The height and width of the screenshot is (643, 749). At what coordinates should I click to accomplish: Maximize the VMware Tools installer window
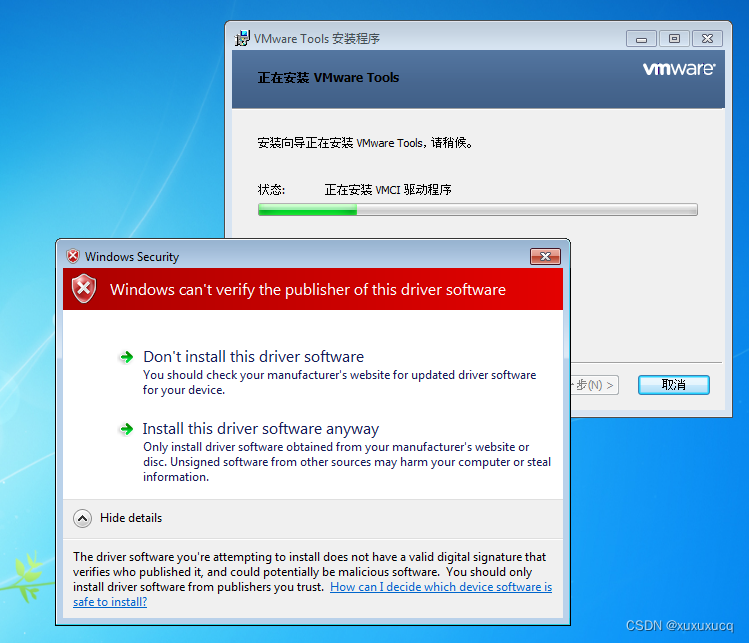[x=674, y=39]
